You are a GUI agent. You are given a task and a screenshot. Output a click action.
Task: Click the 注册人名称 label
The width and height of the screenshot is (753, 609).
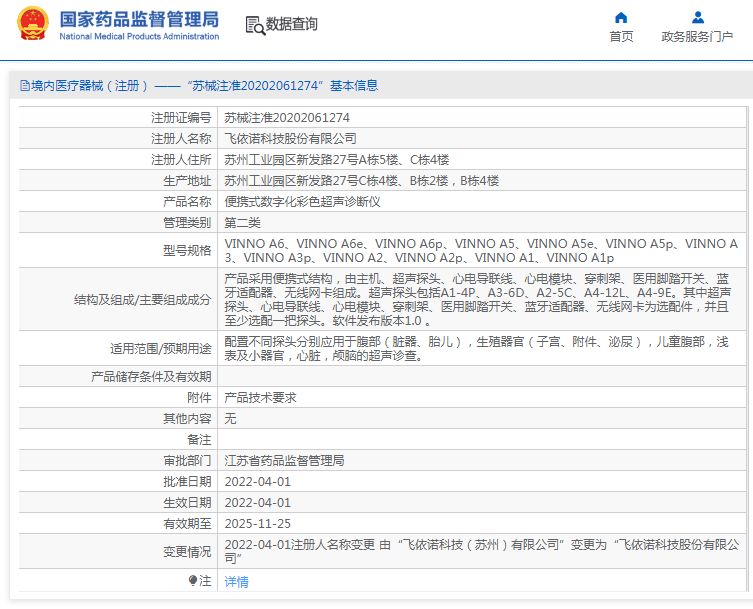pyautogui.click(x=181, y=139)
